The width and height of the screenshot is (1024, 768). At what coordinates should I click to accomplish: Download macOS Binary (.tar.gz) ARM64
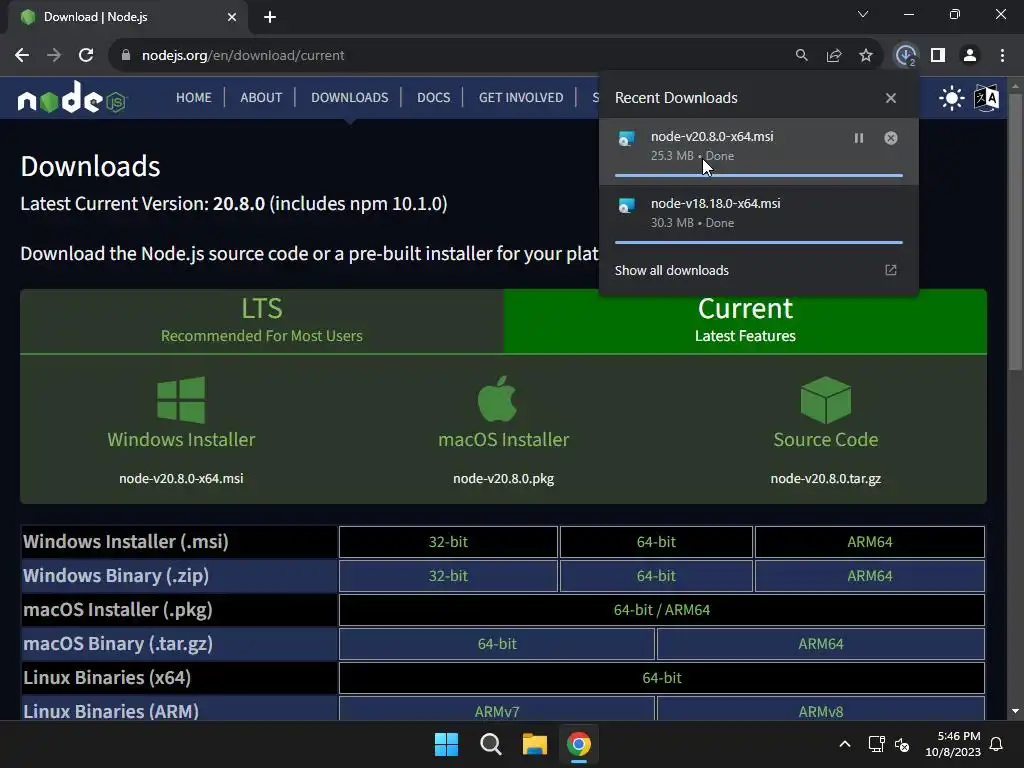point(821,644)
